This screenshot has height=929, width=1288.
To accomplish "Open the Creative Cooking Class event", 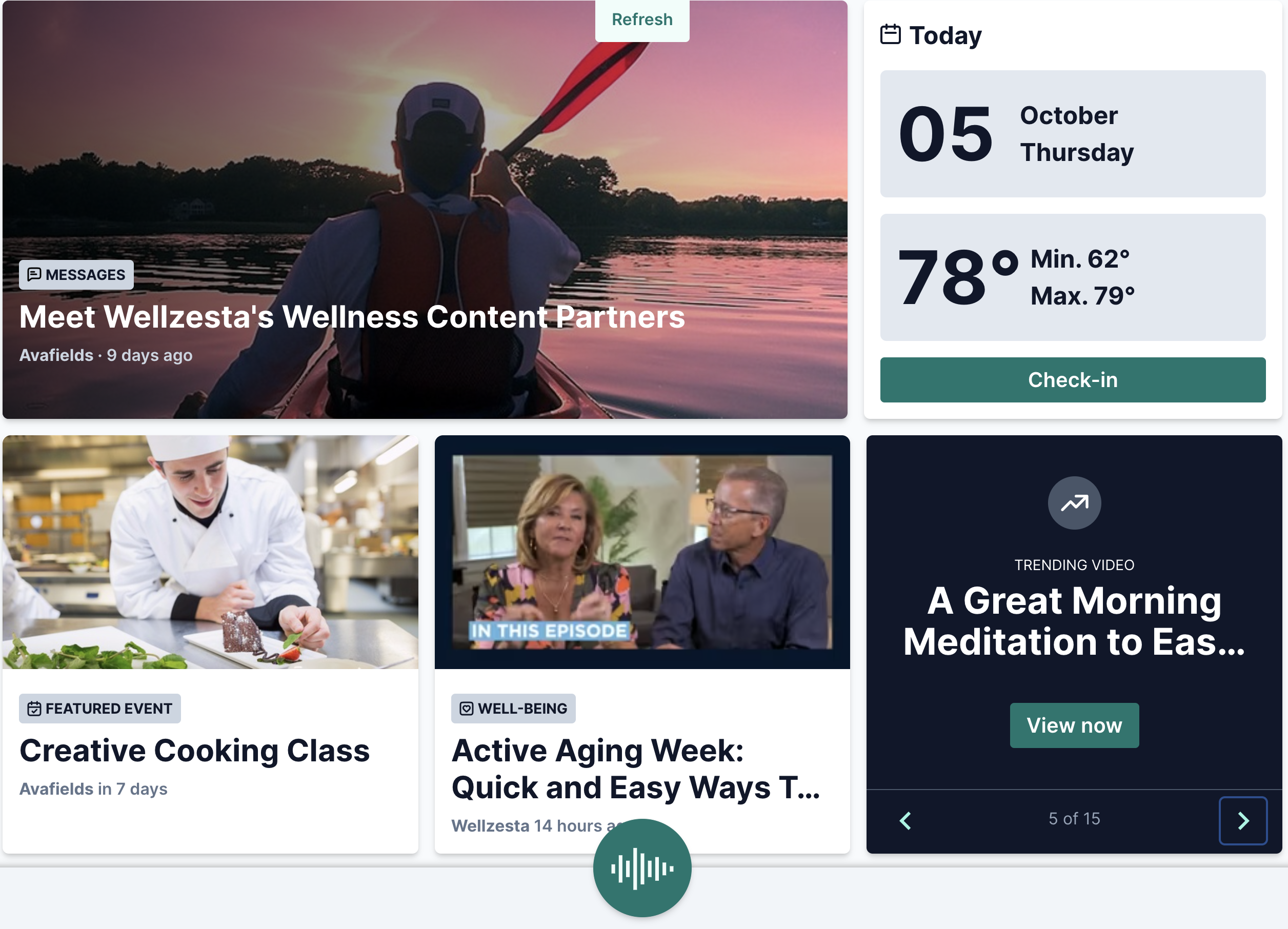I will click(194, 751).
